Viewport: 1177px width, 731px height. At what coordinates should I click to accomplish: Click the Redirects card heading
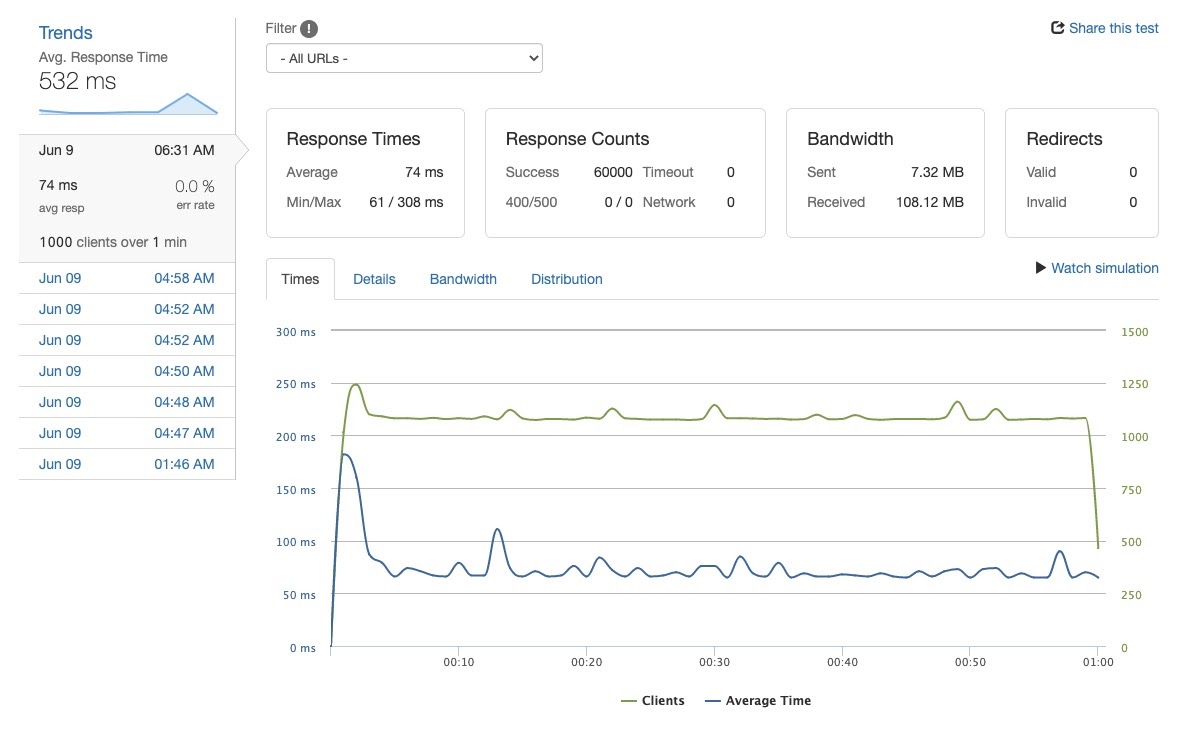(1064, 139)
